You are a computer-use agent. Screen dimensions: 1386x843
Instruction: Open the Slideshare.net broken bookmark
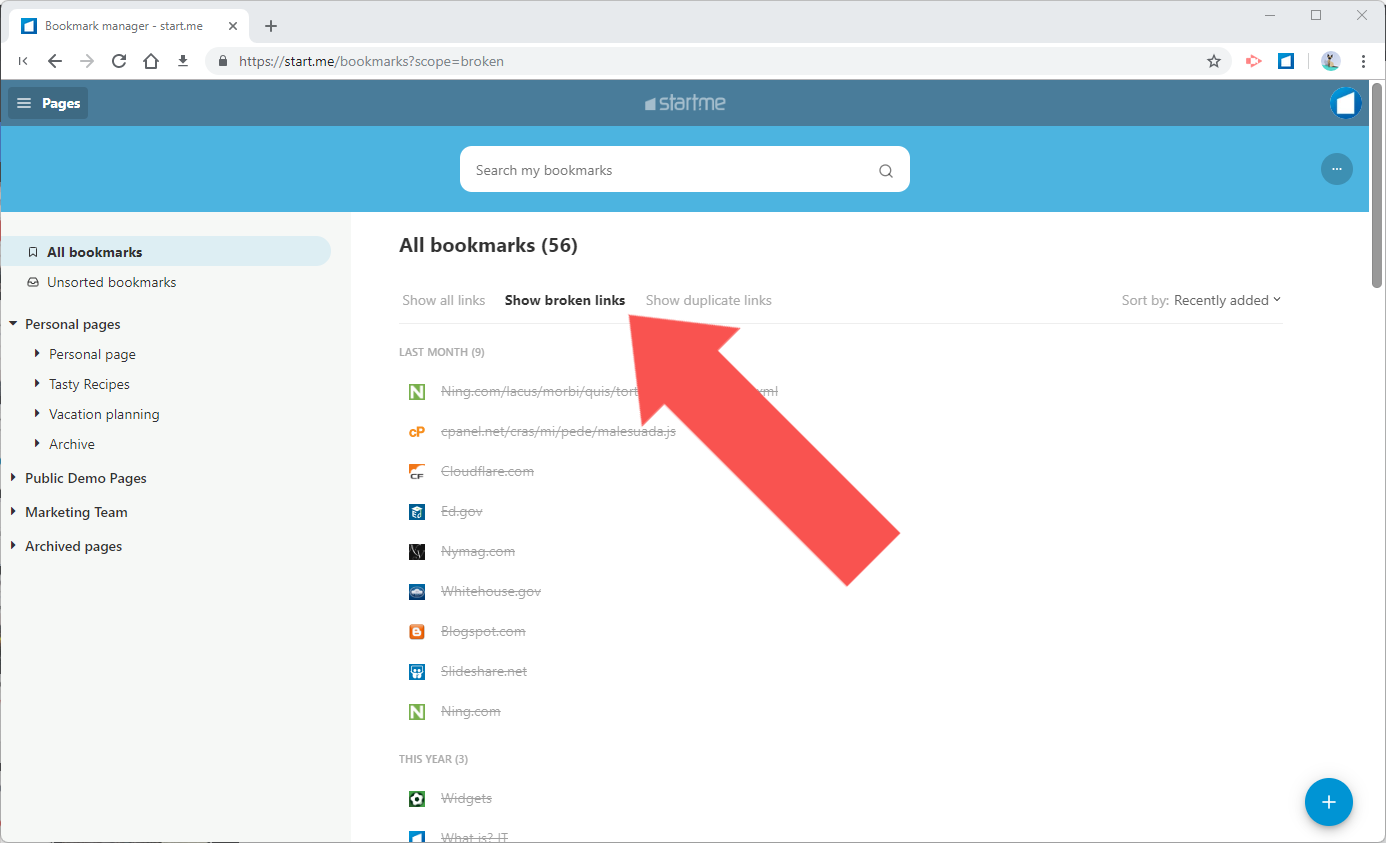(x=484, y=671)
